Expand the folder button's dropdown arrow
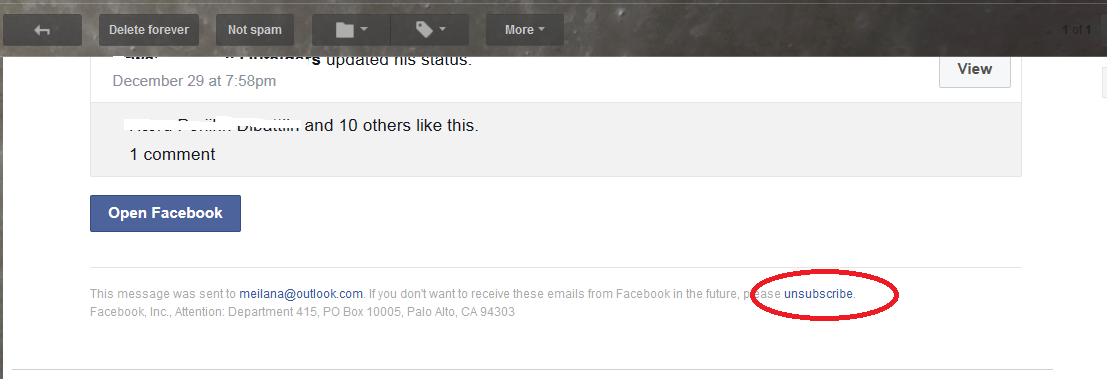Screen dimensions: 1107x379 364,30
